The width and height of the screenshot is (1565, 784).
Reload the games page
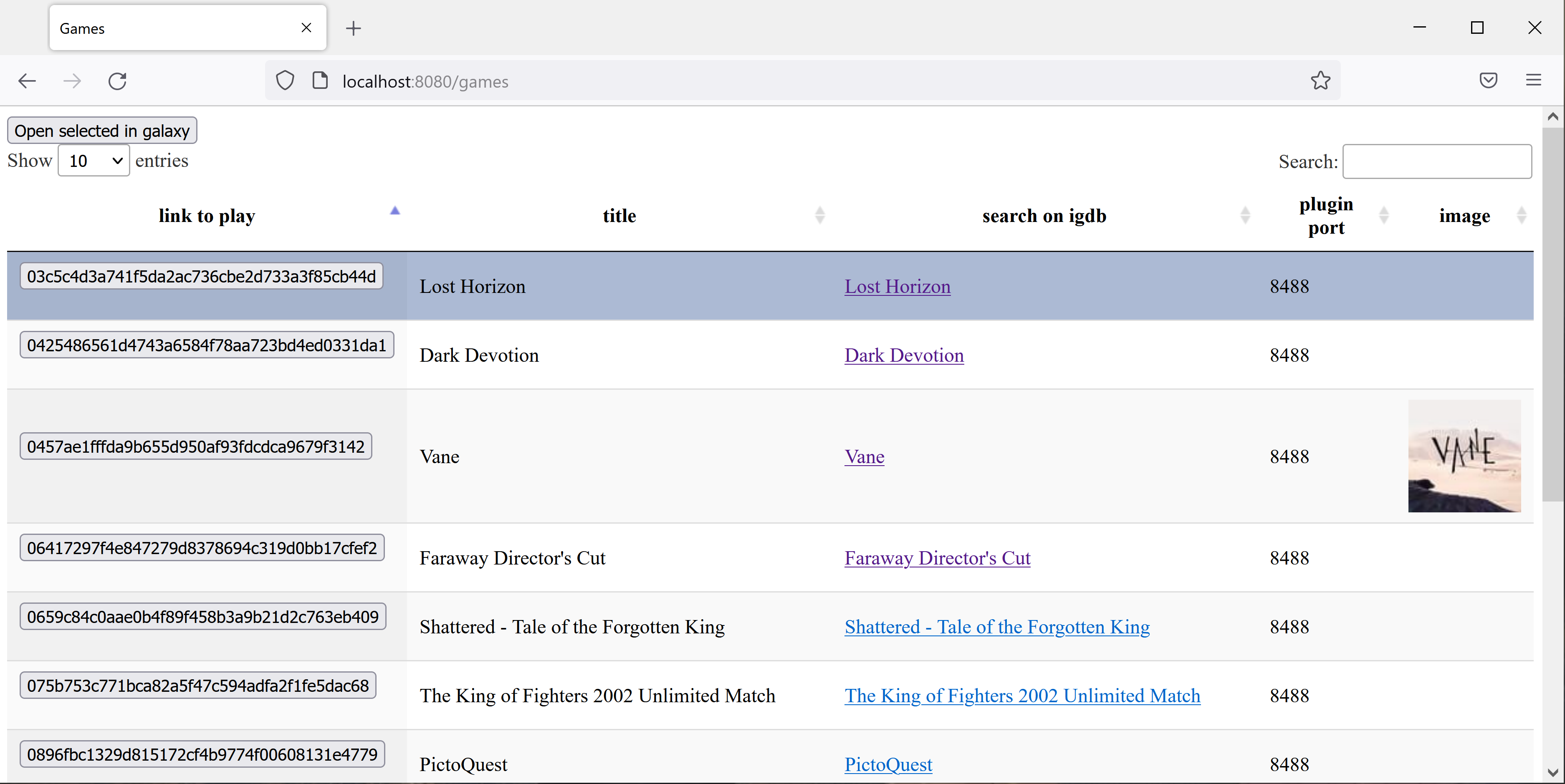click(x=117, y=81)
